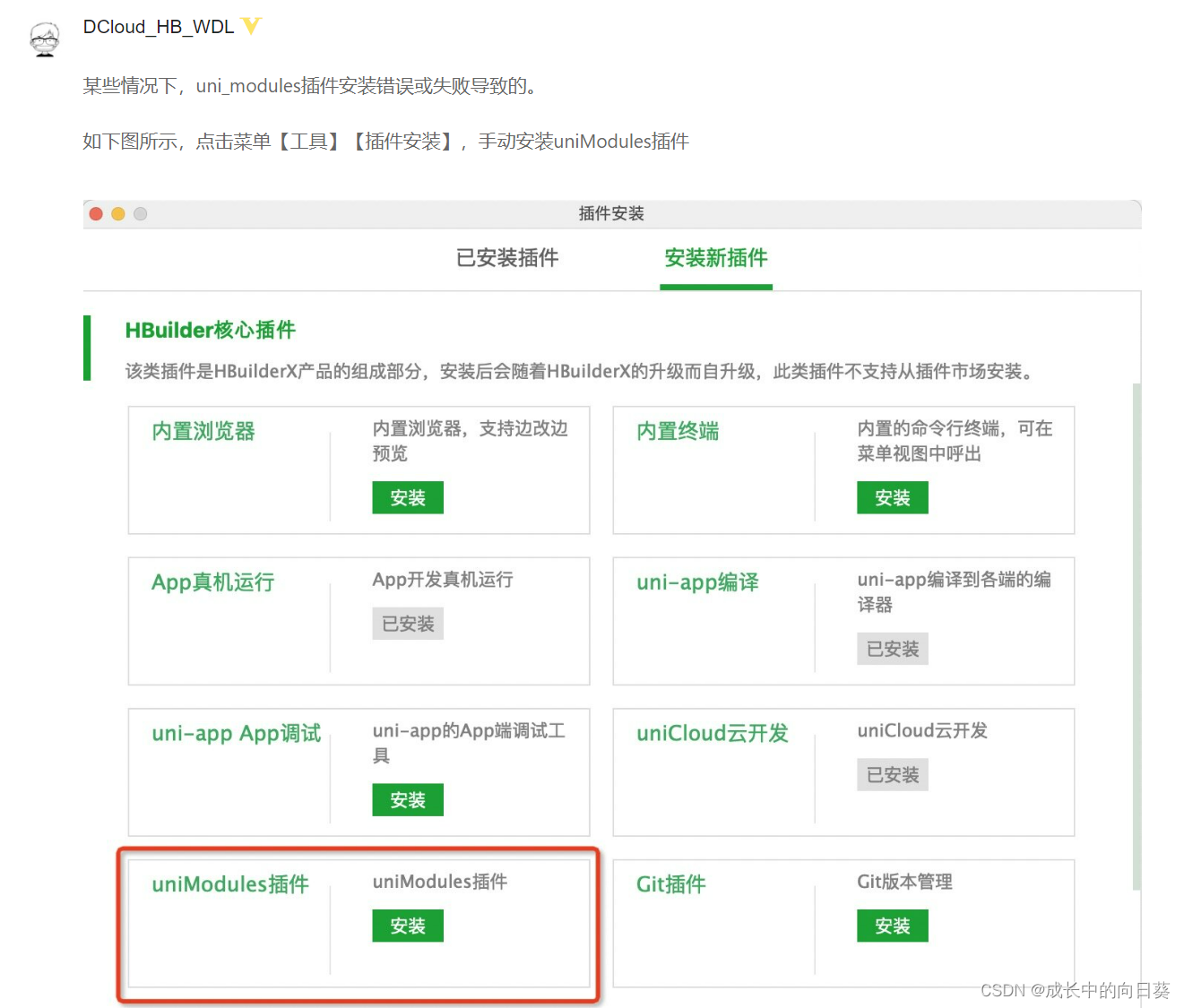Click the description uni-app的App端调试工具

[x=469, y=743]
